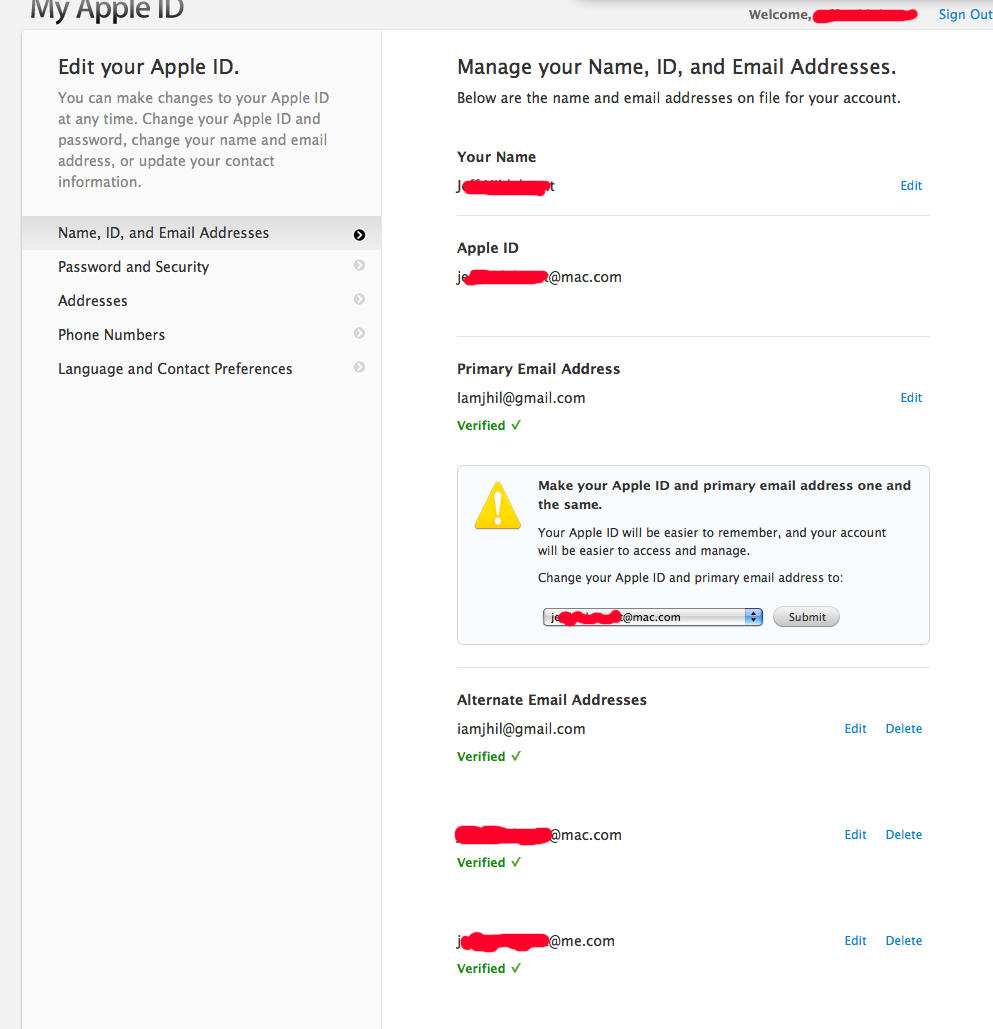Click the yellow warning triangle icon
Screen dimensions: 993x1029
(x=497, y=506)
